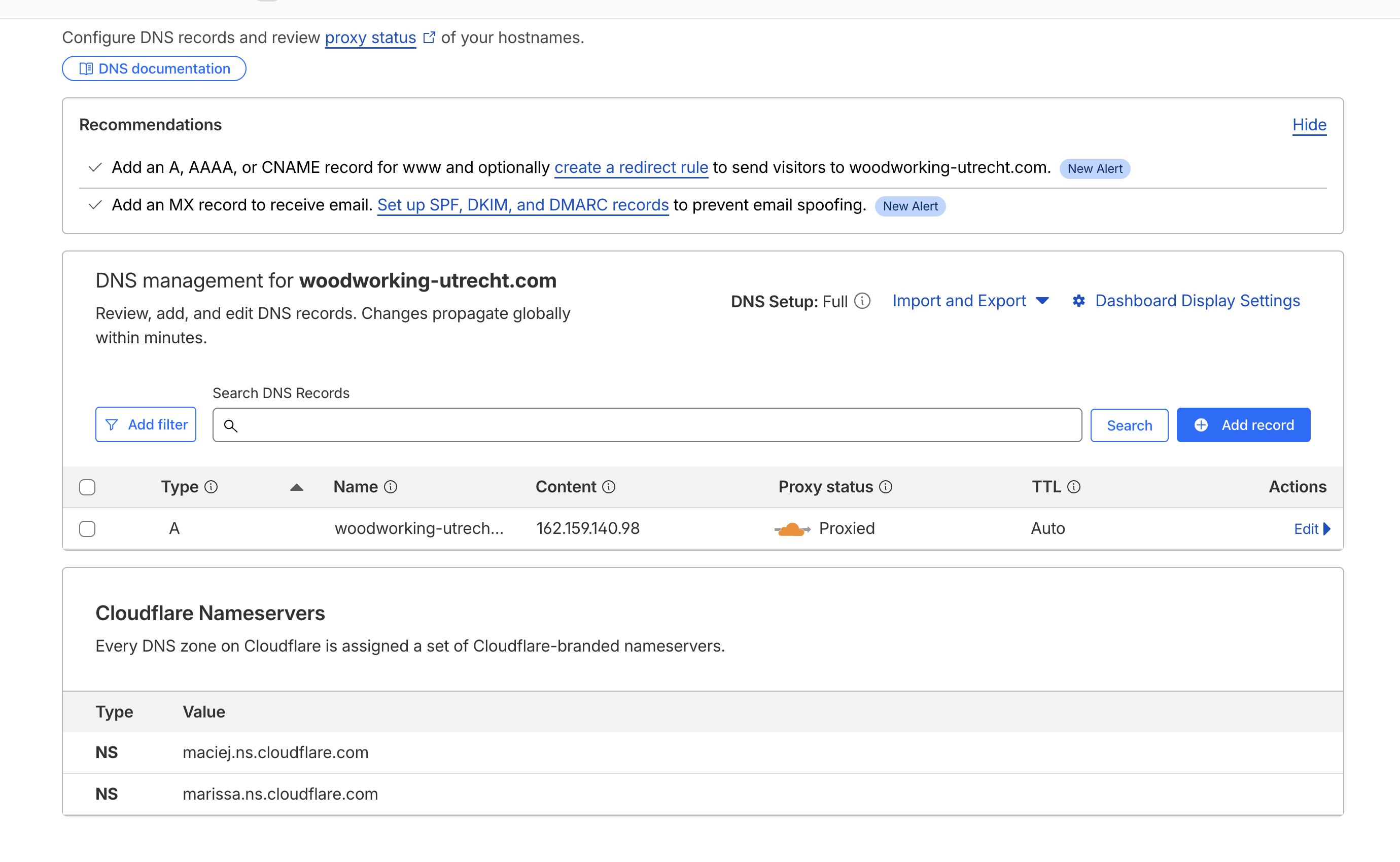Click the Add record button

[1243, 425]
